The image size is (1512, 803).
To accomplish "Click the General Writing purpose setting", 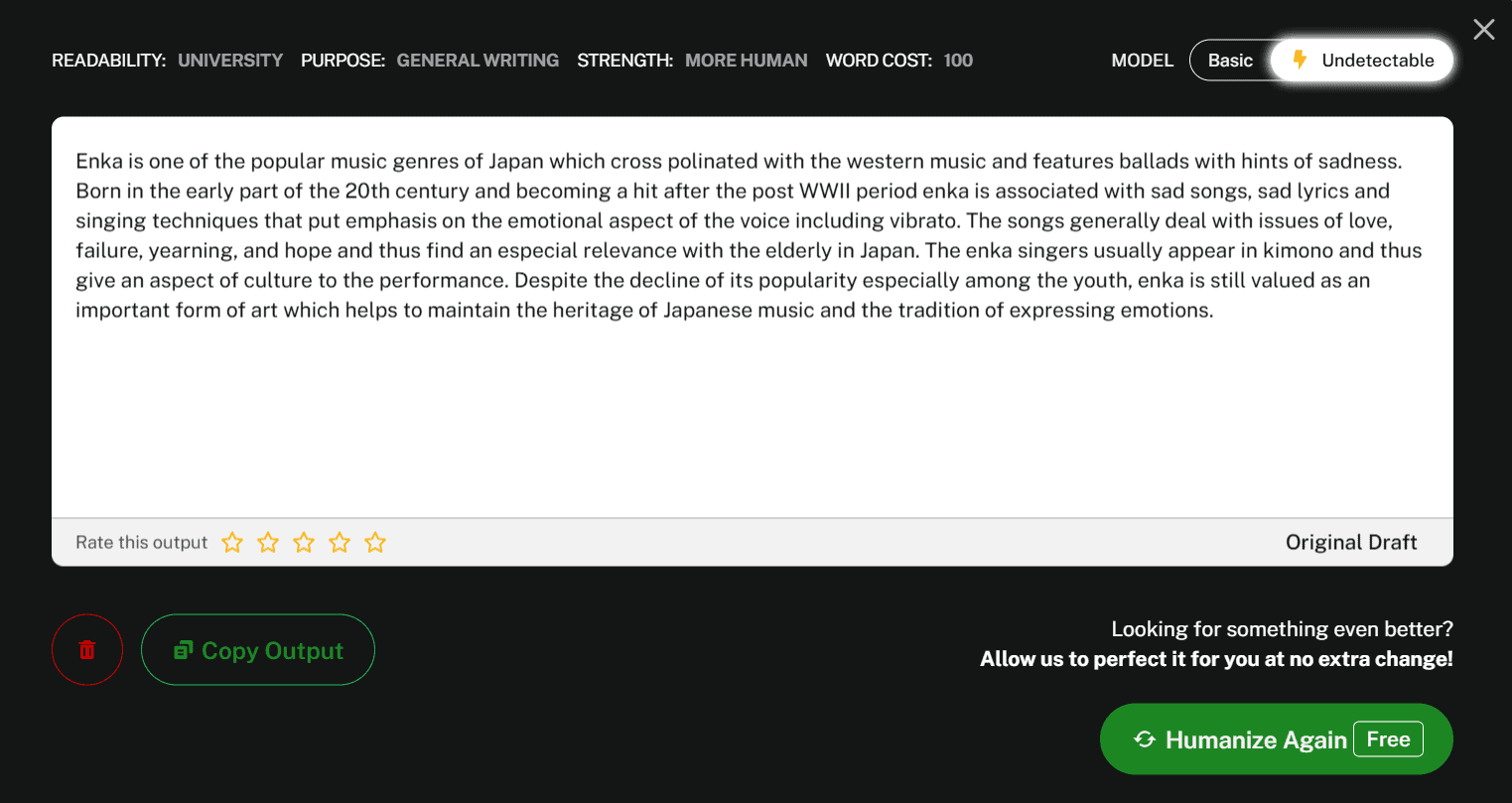I will [478, 61].
